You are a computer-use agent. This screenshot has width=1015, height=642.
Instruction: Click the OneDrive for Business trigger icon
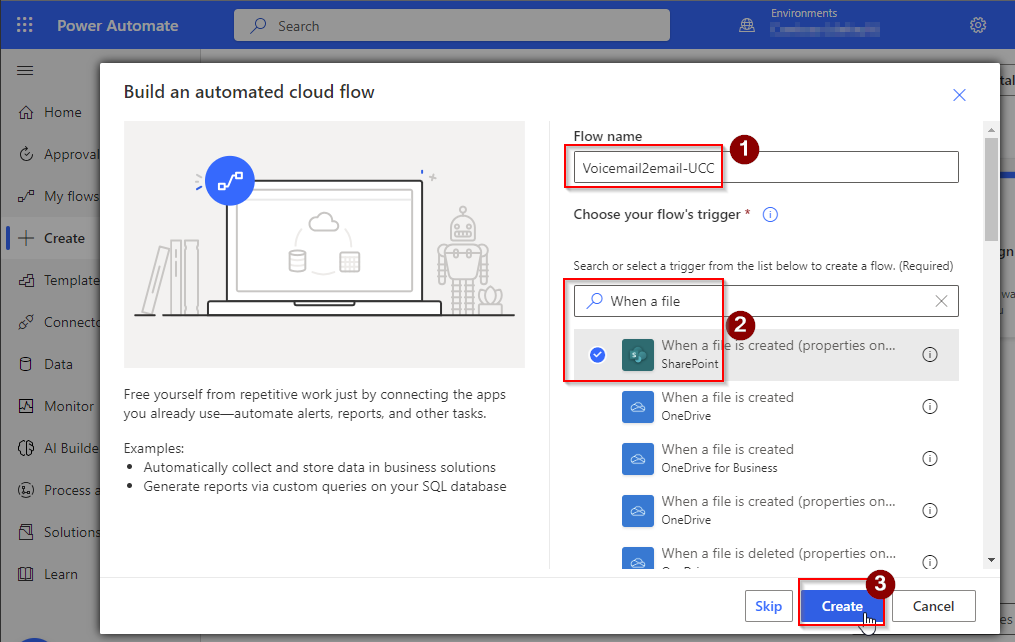coord(638,458)
